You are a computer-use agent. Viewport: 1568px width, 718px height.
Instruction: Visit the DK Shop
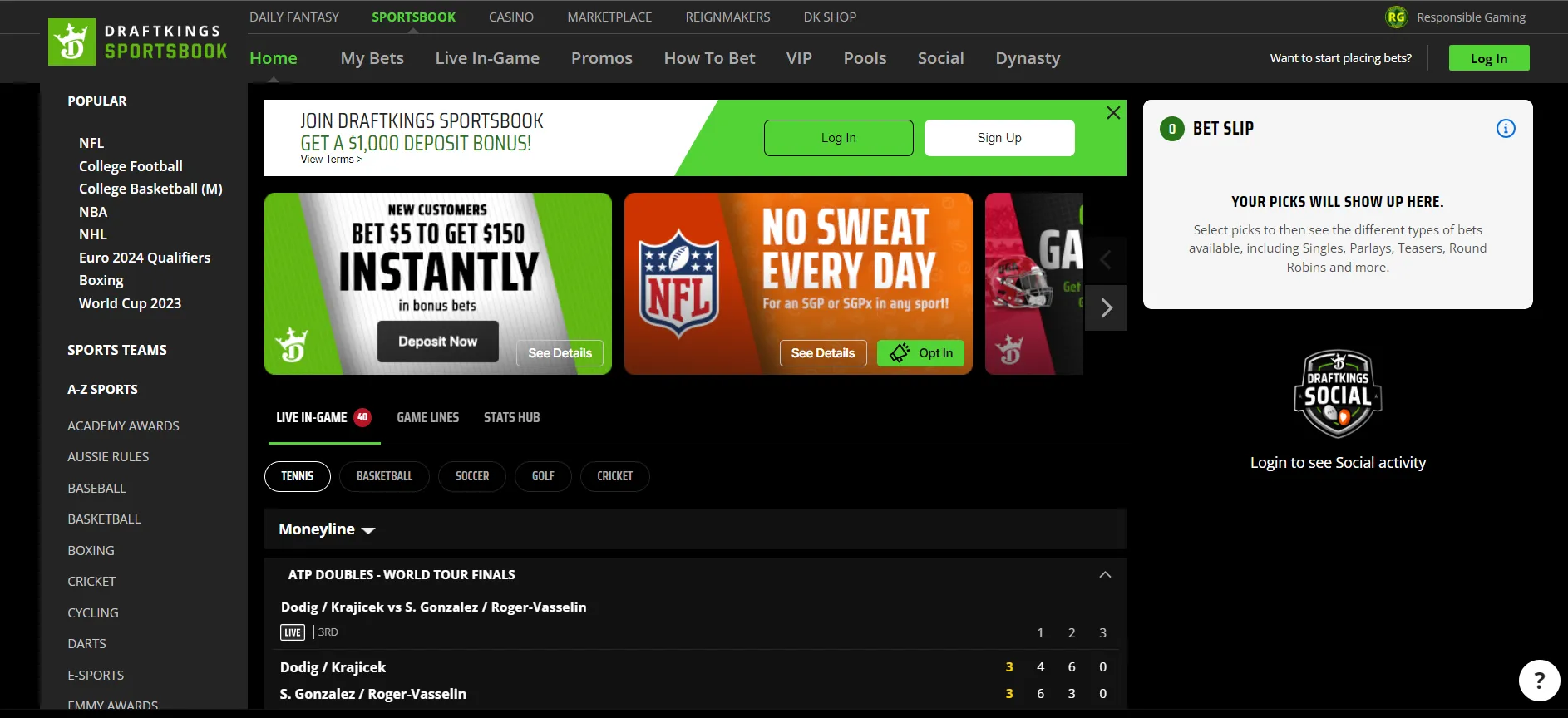pos(830,17)
